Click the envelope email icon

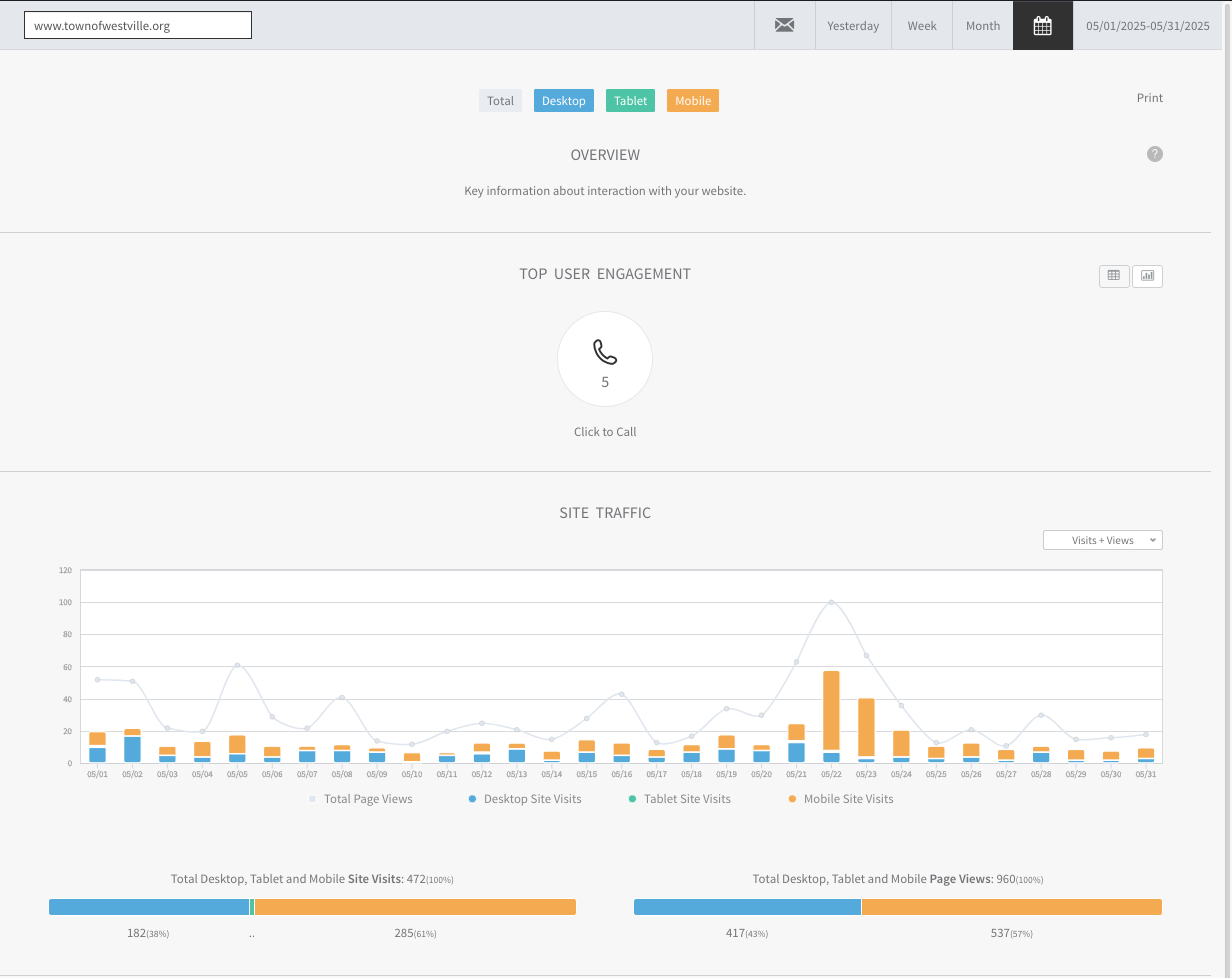tap(784, 25)
